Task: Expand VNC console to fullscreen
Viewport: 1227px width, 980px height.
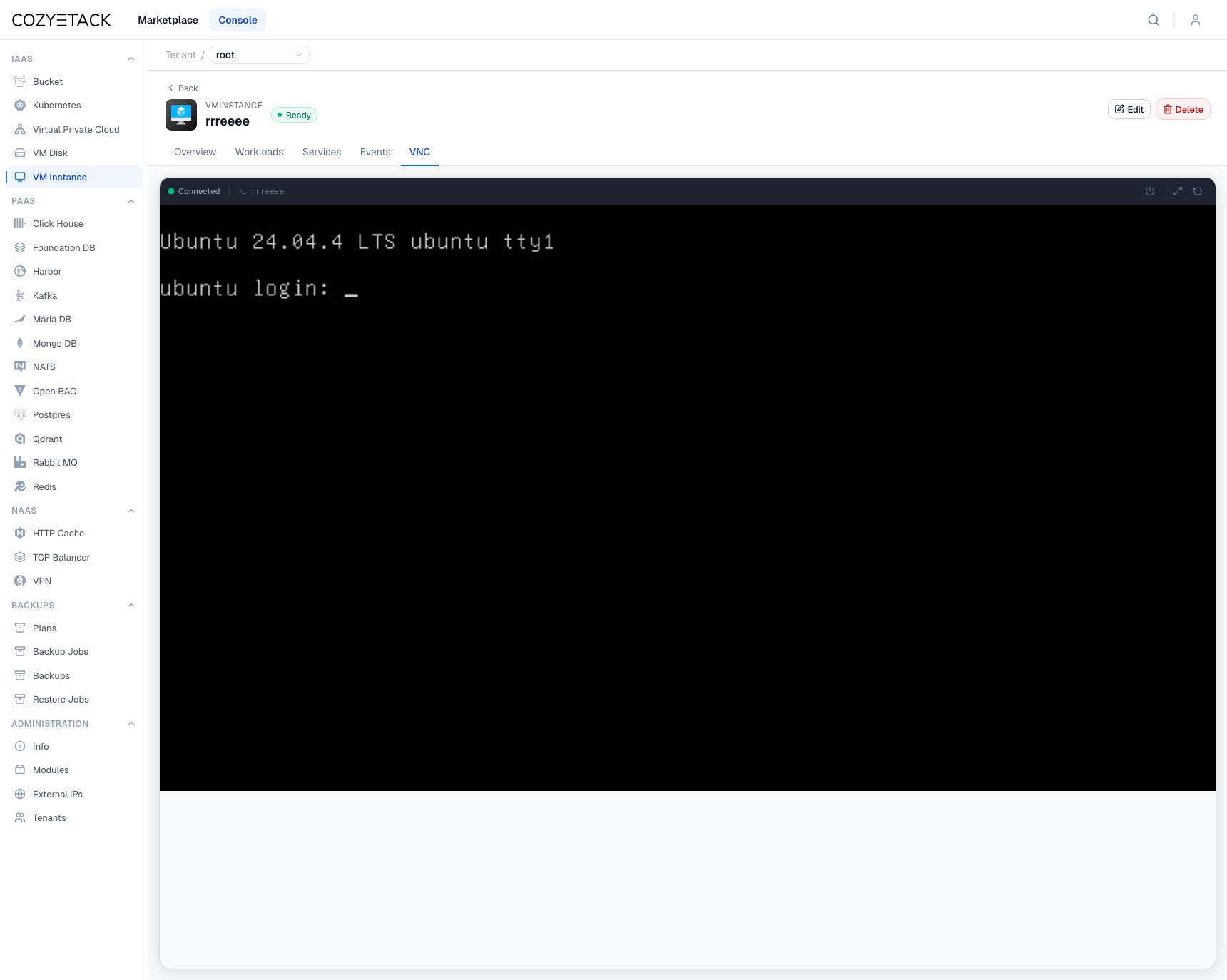Action: coord(1178,191)
